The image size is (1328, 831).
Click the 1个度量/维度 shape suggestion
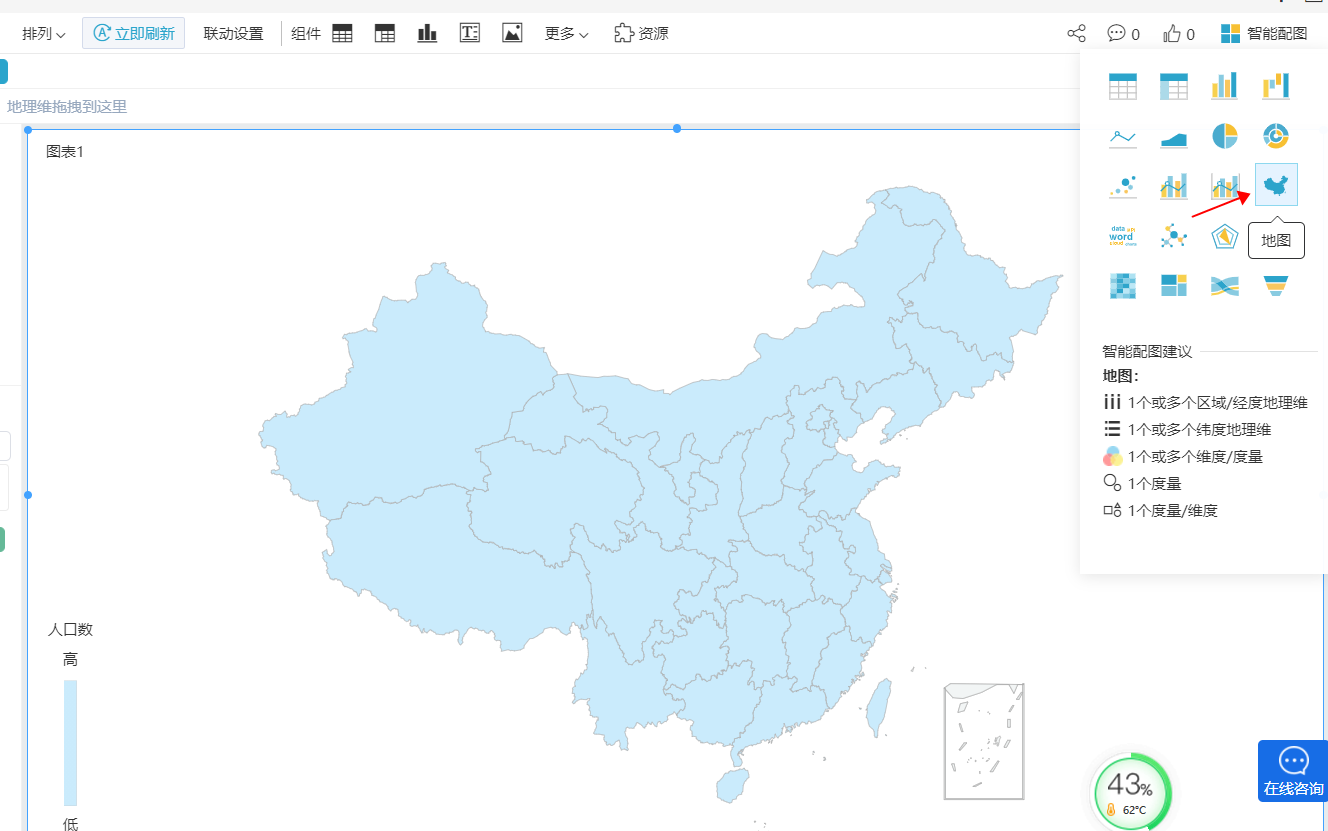[x=1160, y=511]
